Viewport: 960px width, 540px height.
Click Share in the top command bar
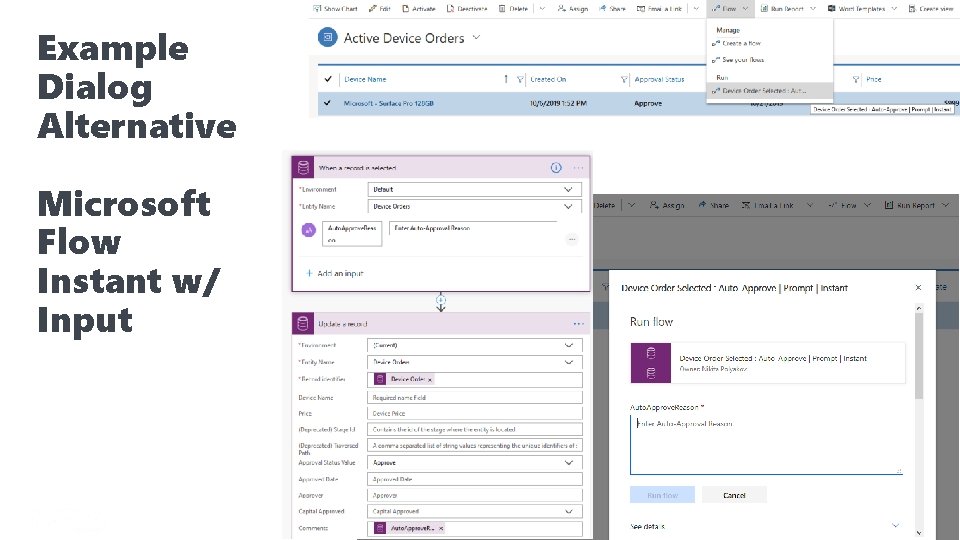pyautogui.click(x=612, y=9)
